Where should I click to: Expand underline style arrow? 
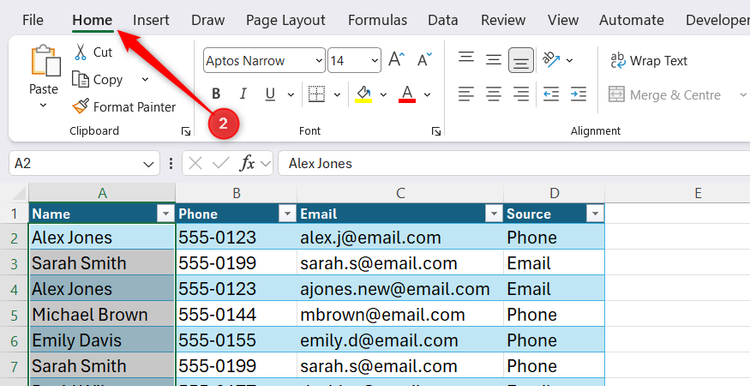(x=291, y=95)
